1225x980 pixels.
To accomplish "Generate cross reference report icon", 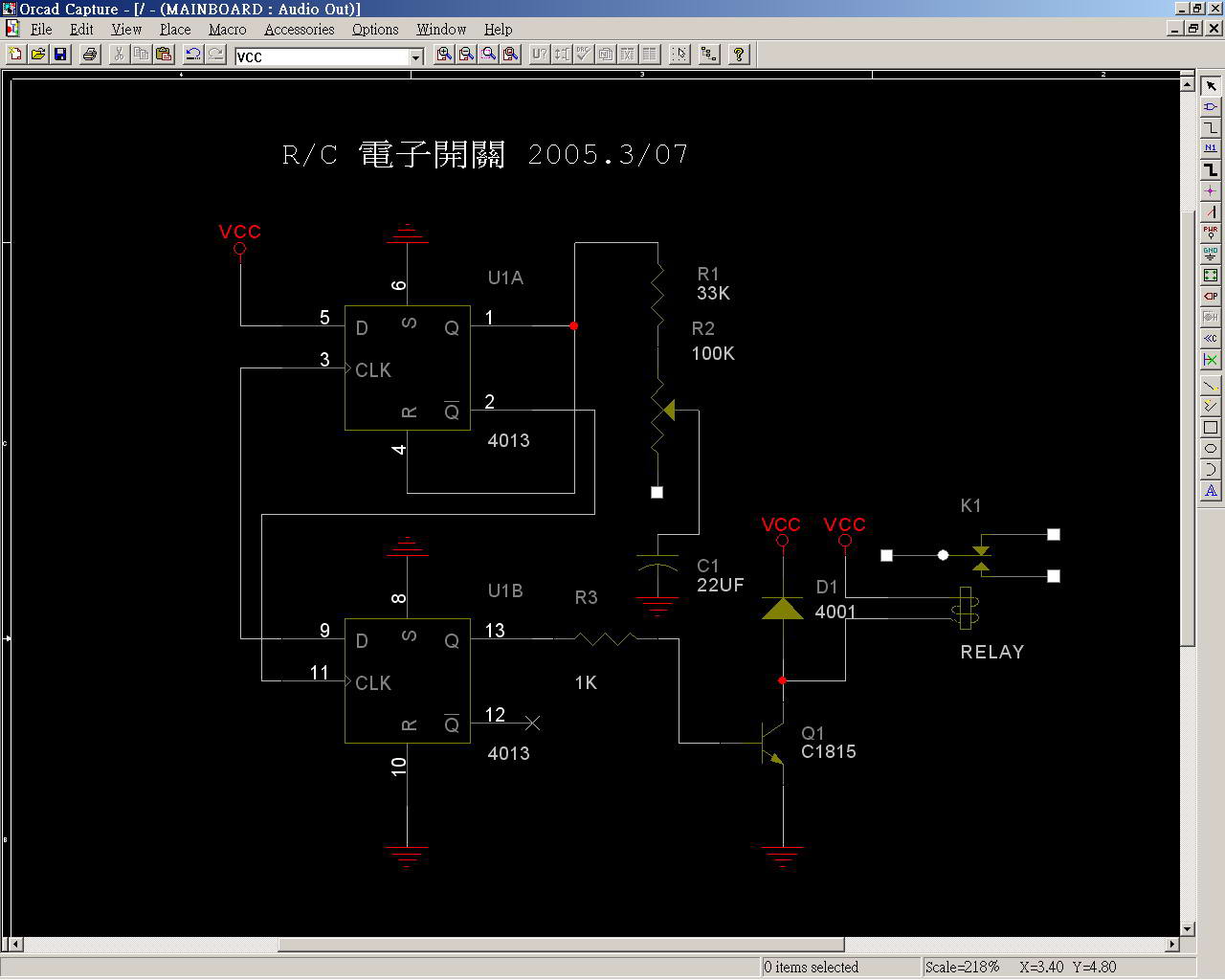I will pos(628,55).
